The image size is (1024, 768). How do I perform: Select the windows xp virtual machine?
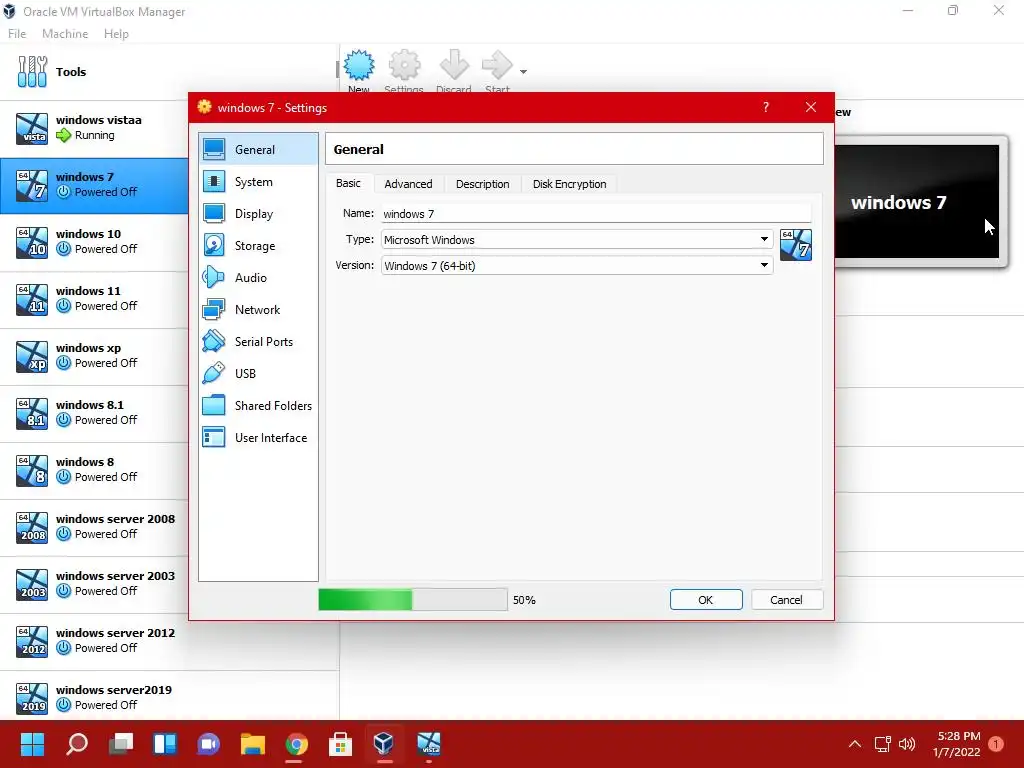pyautogui.click(x=94, y=356)
